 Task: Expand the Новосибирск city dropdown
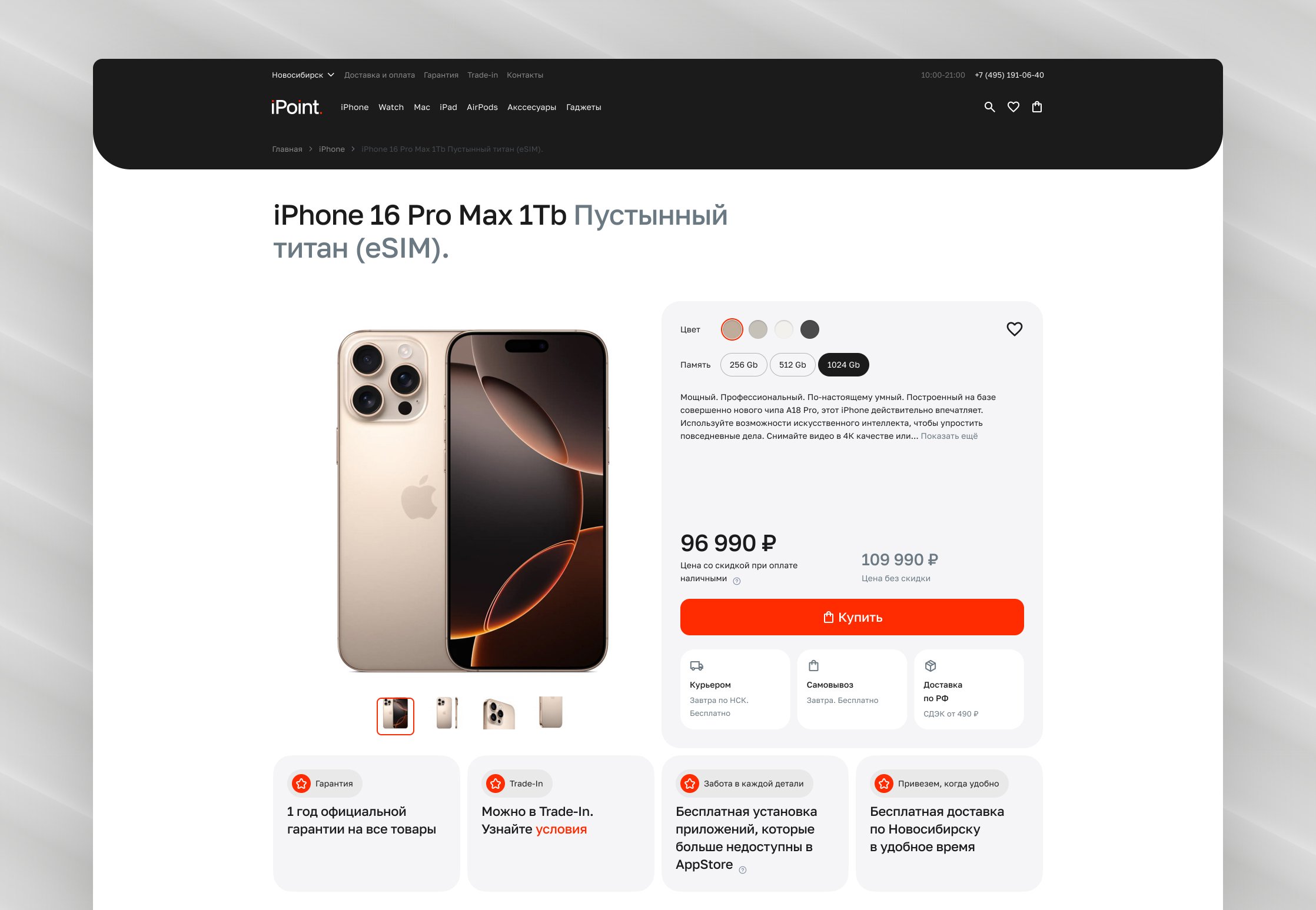coord(303,75)
